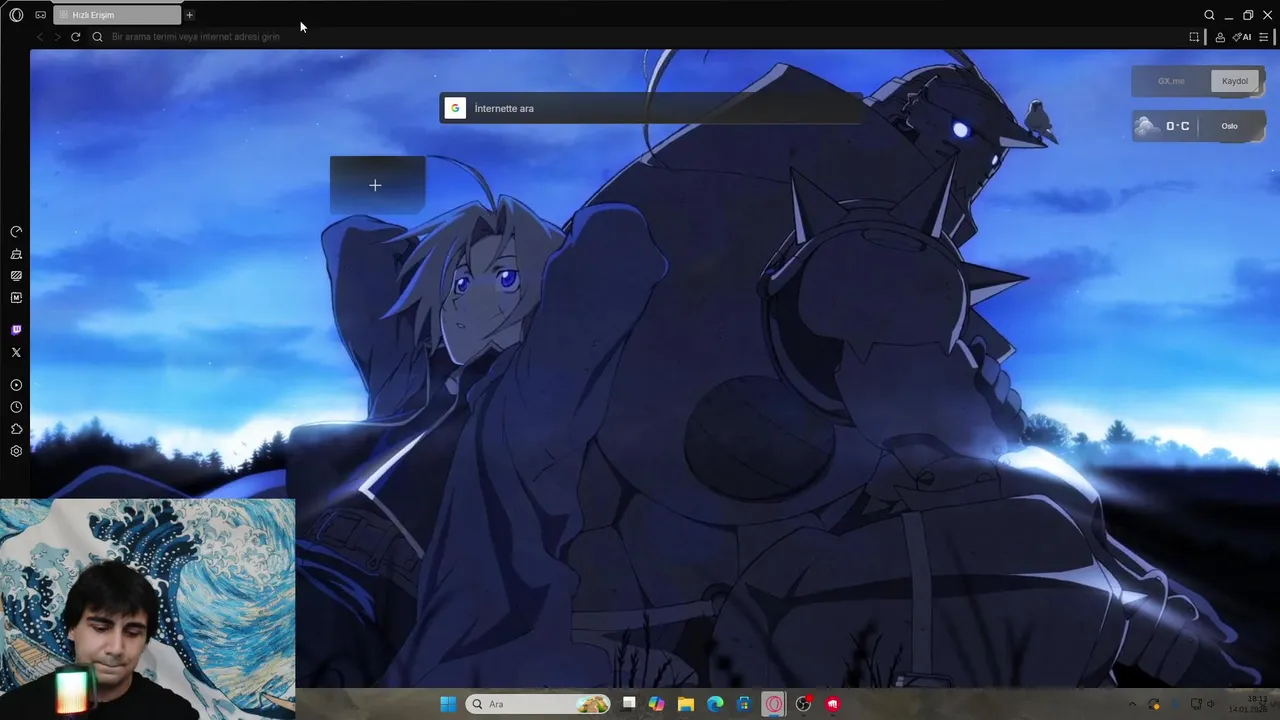This screenshot has width=1280, height=720.
Task: Open Easy Setup sliders icon
Action: coord(1264,37)
